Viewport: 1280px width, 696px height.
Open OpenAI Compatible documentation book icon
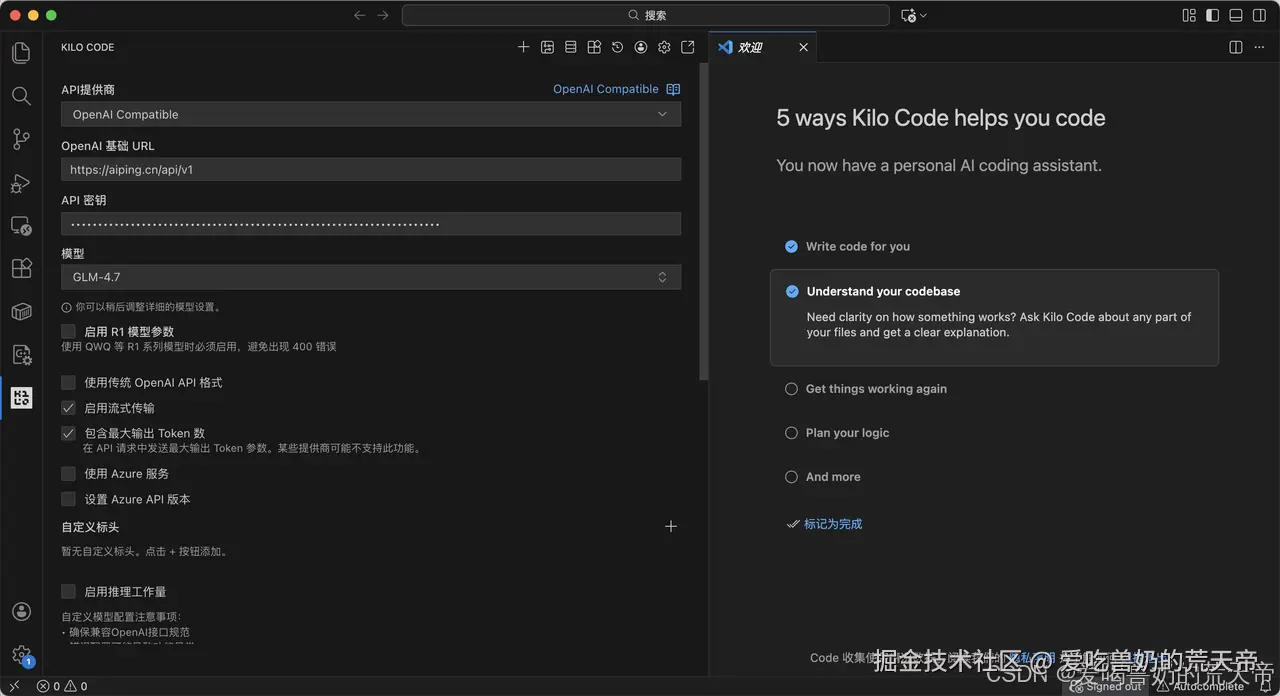pos(673,89)
